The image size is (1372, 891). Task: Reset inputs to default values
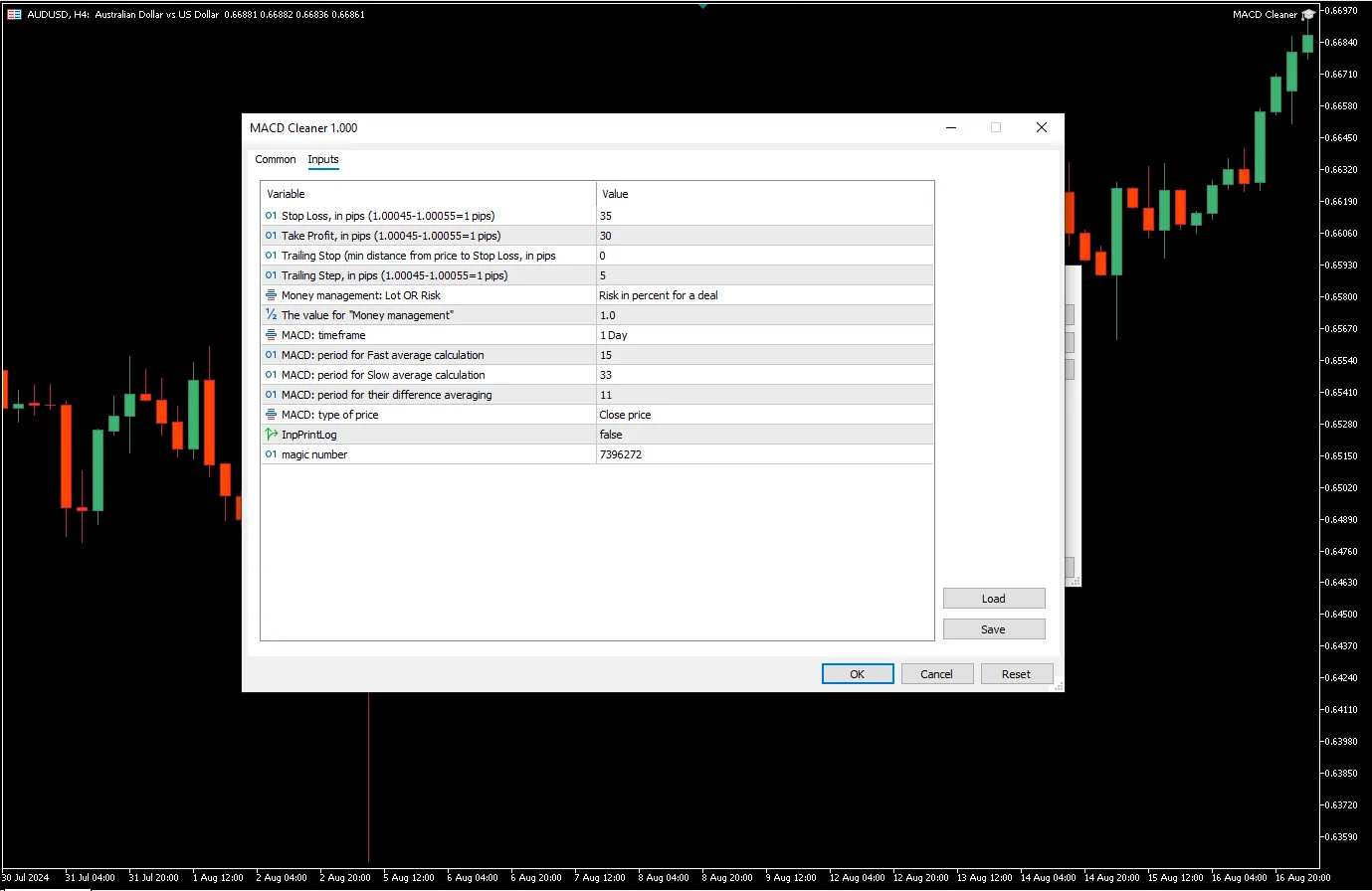coord(1016,674)
